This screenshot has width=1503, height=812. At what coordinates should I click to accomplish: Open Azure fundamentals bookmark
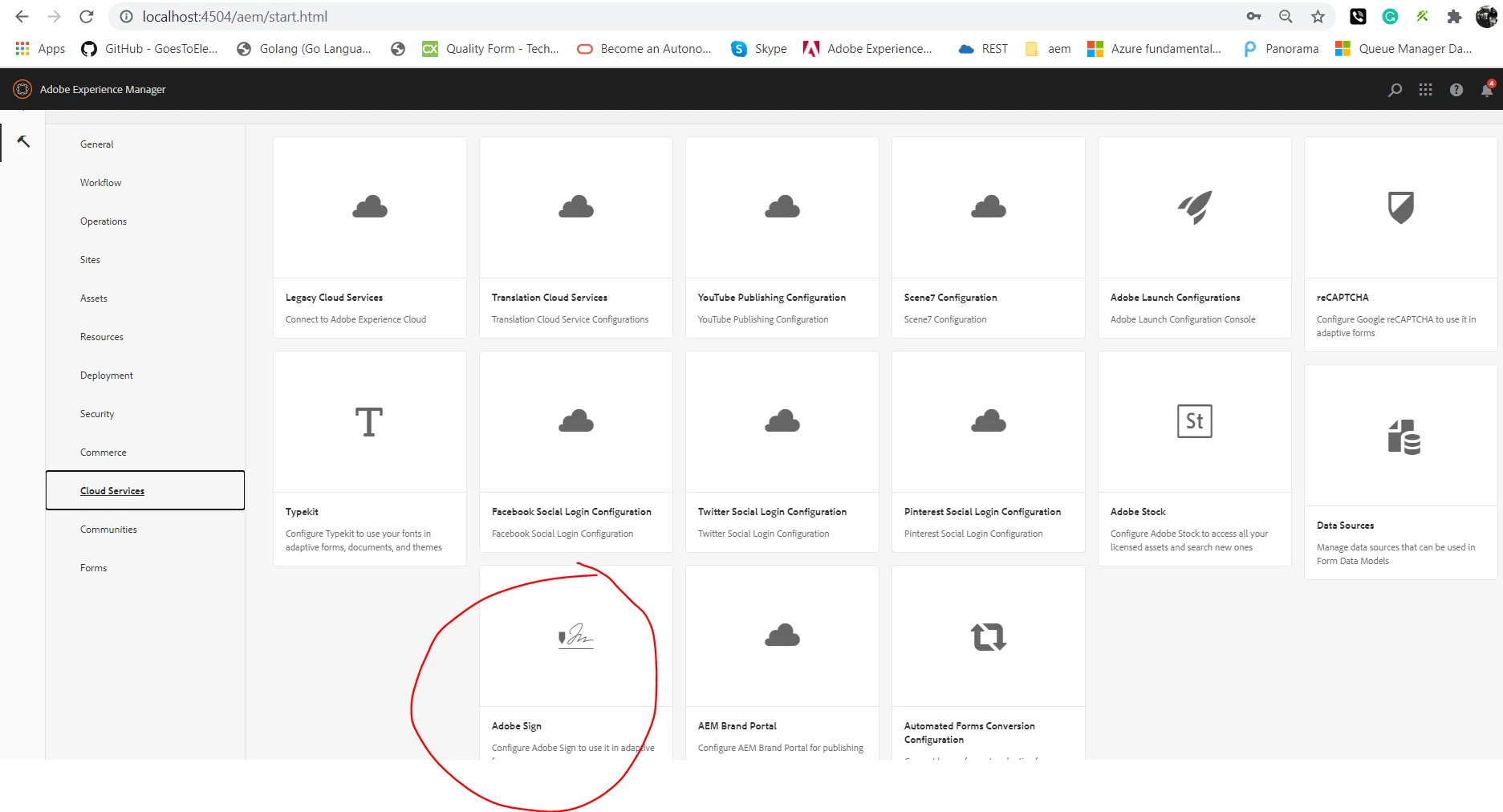pos(1154,49)
